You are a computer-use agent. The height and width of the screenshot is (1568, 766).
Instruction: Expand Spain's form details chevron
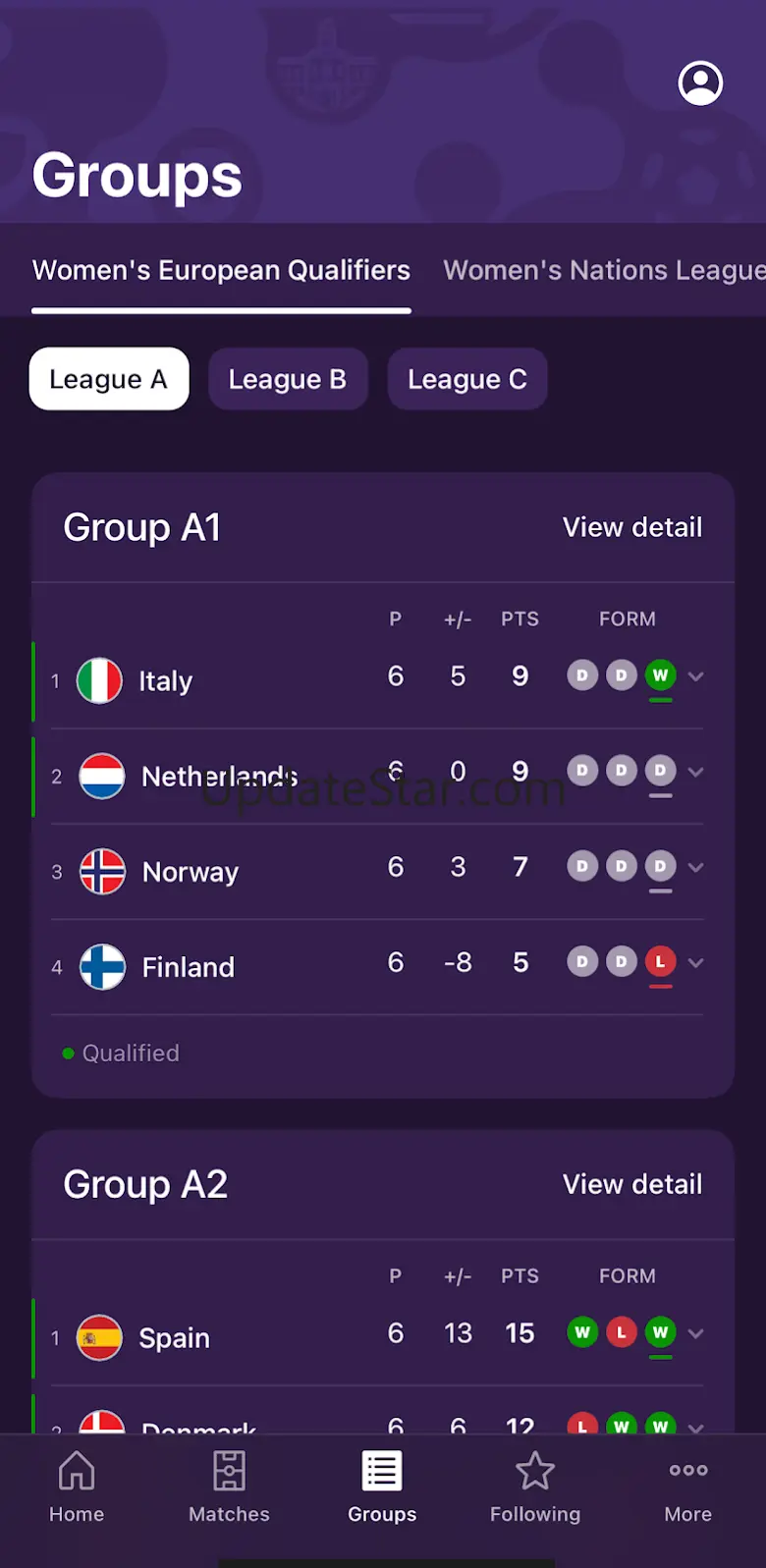[x=696, y=1333]
